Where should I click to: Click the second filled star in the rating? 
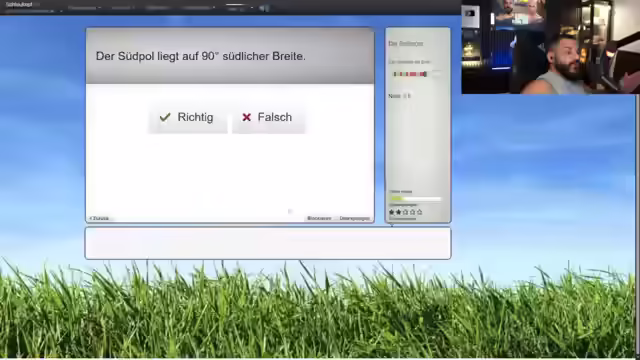click(399, 212)
